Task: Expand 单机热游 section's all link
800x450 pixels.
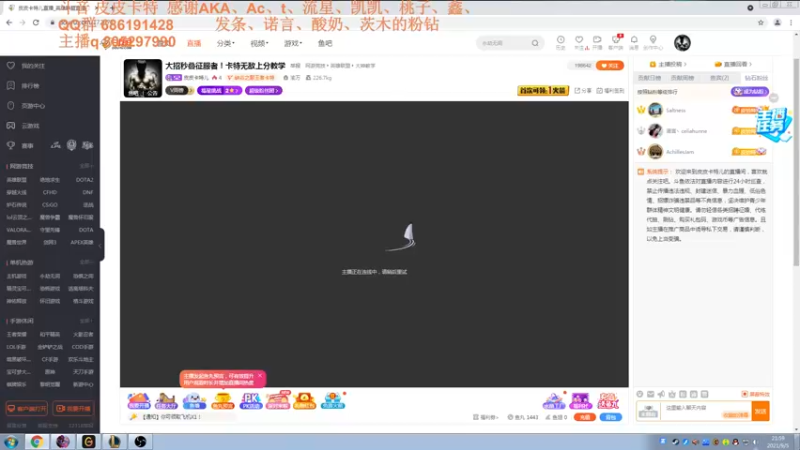Action: point(86,262)
